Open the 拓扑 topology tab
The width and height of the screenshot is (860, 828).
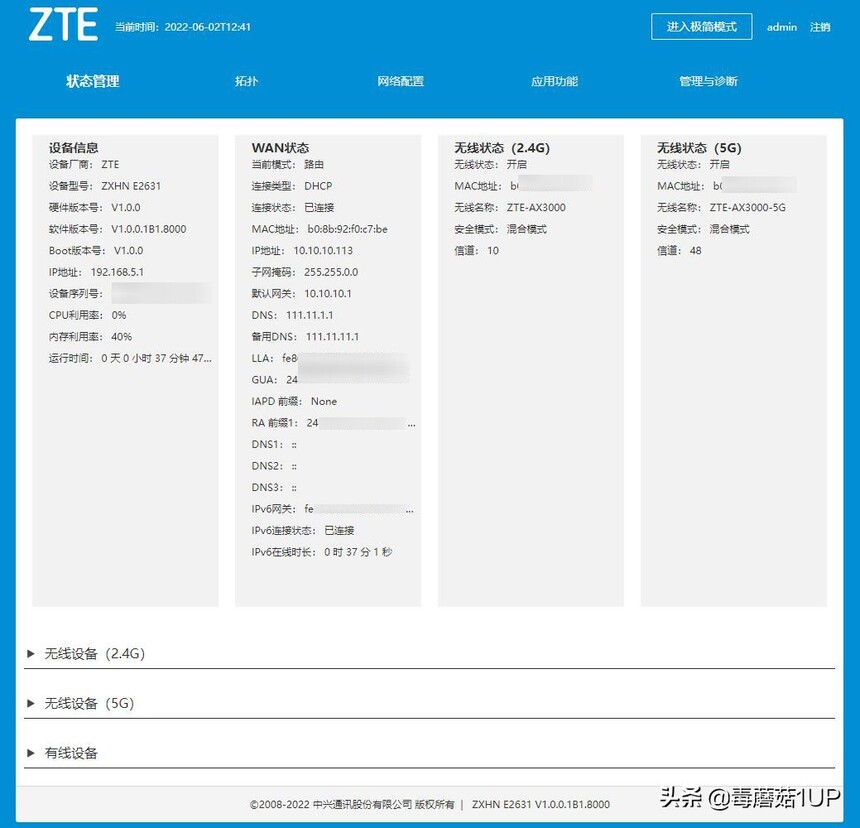pyautogui.click(x=246, y=81)
